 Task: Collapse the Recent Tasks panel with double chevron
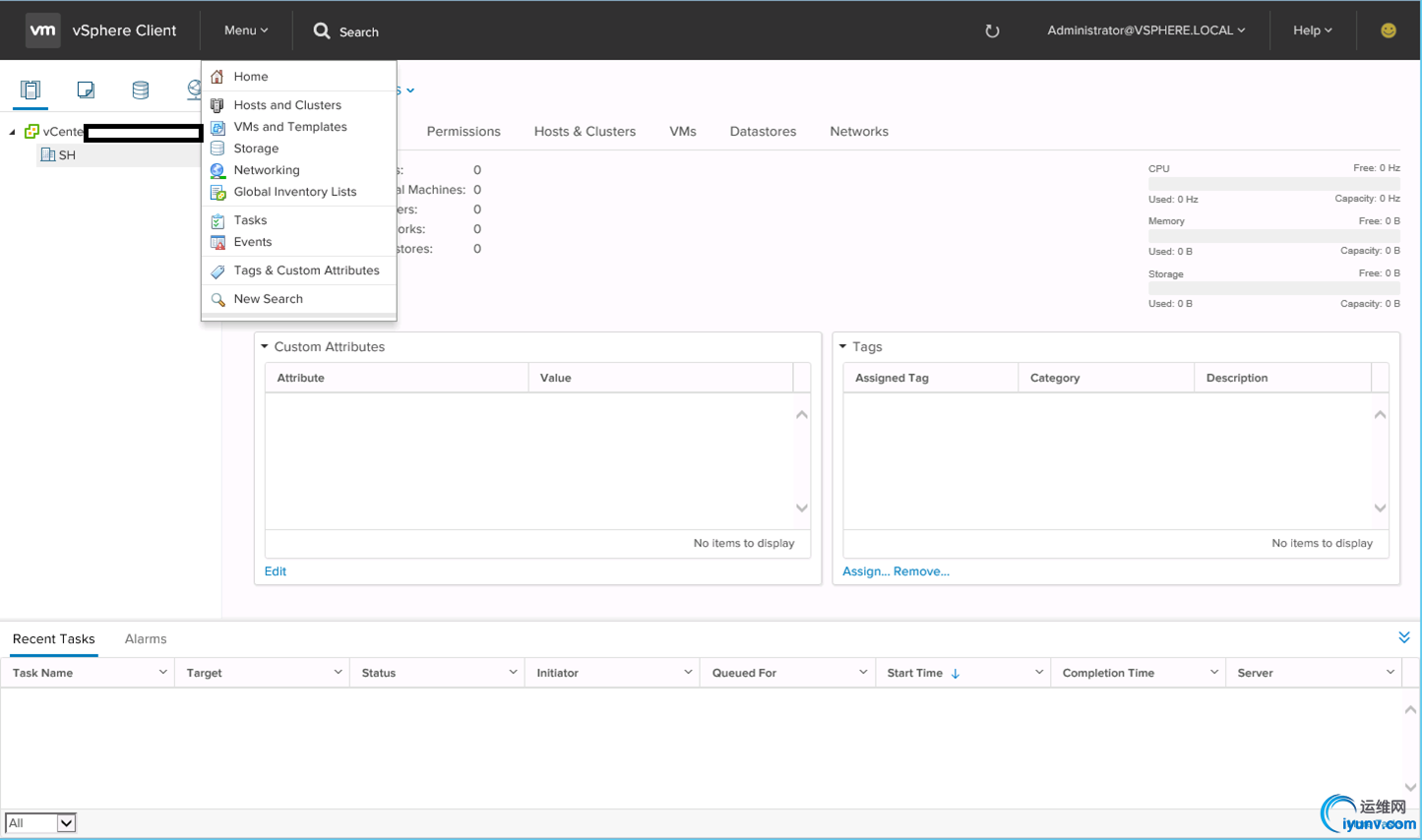tap(1403, 638)
